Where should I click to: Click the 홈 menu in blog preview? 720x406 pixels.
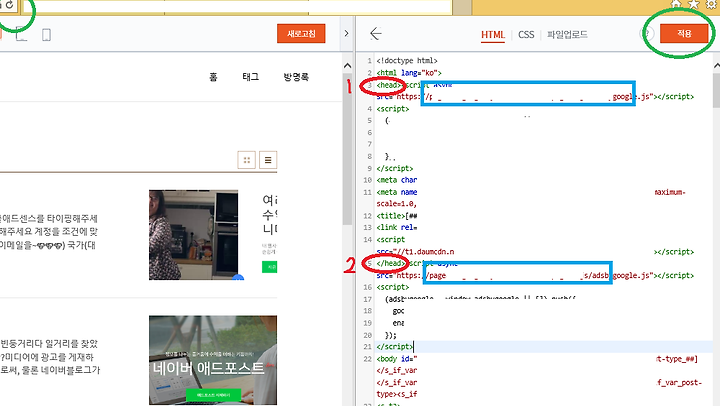213,77
